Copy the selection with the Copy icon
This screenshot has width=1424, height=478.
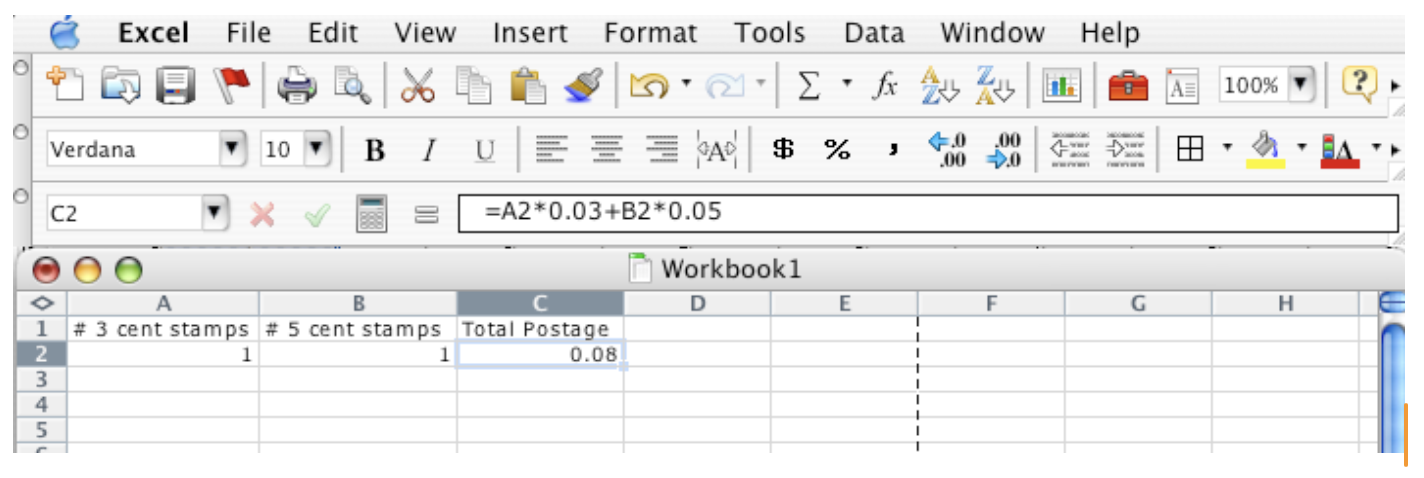coord(474,87)
